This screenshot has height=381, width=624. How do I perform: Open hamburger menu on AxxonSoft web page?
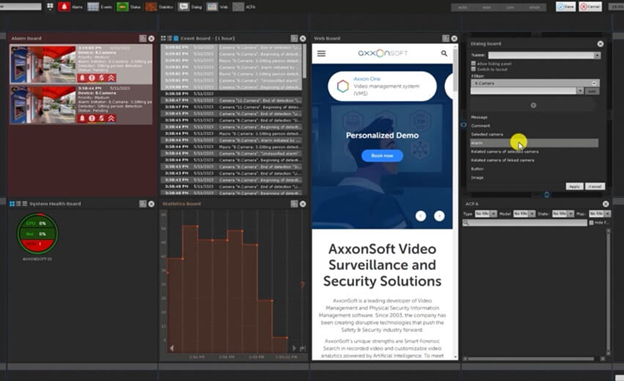[x=322, y=53]
